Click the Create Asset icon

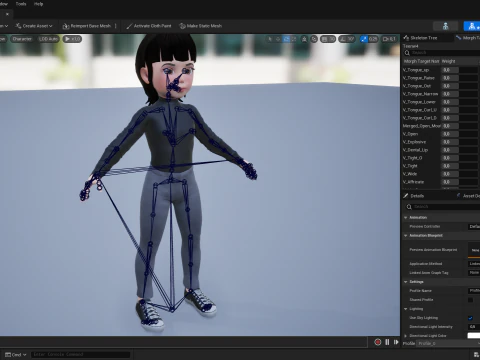[x=18, y=26]
